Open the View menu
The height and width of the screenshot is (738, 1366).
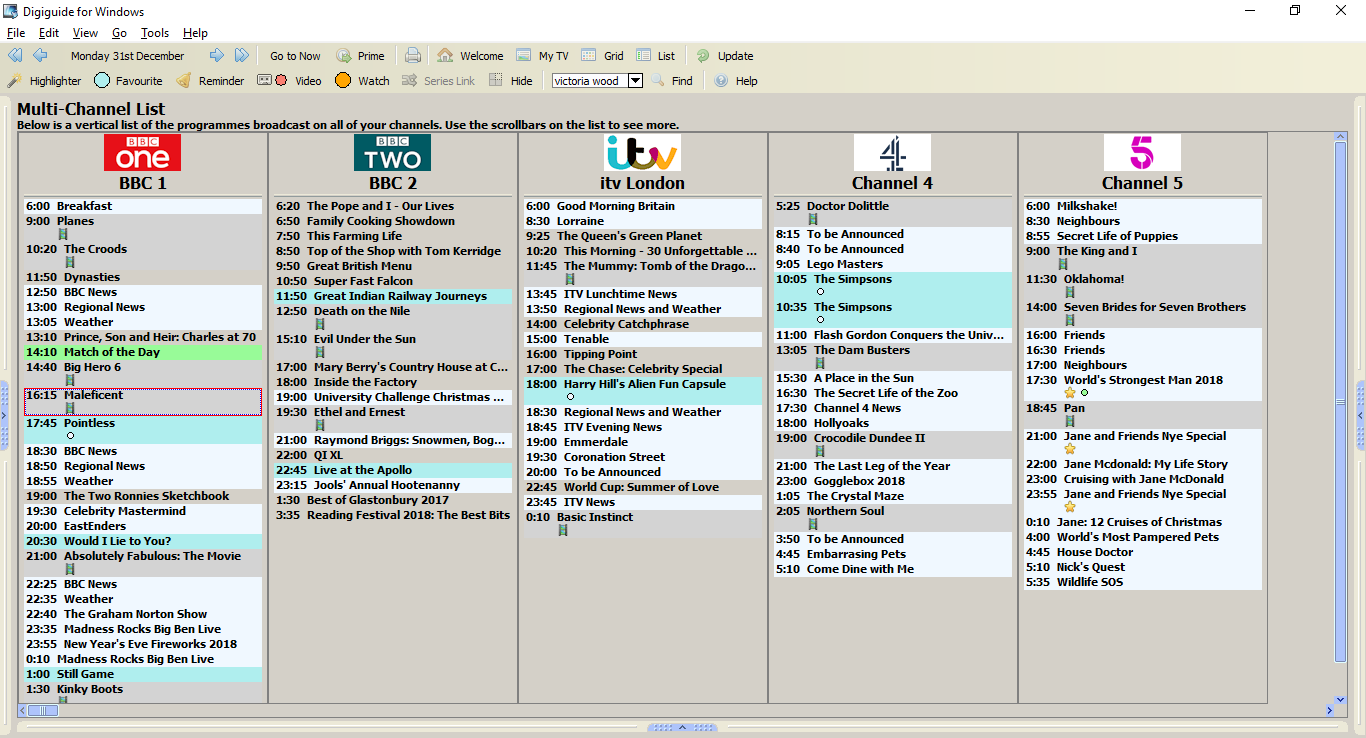click(86, 33)
